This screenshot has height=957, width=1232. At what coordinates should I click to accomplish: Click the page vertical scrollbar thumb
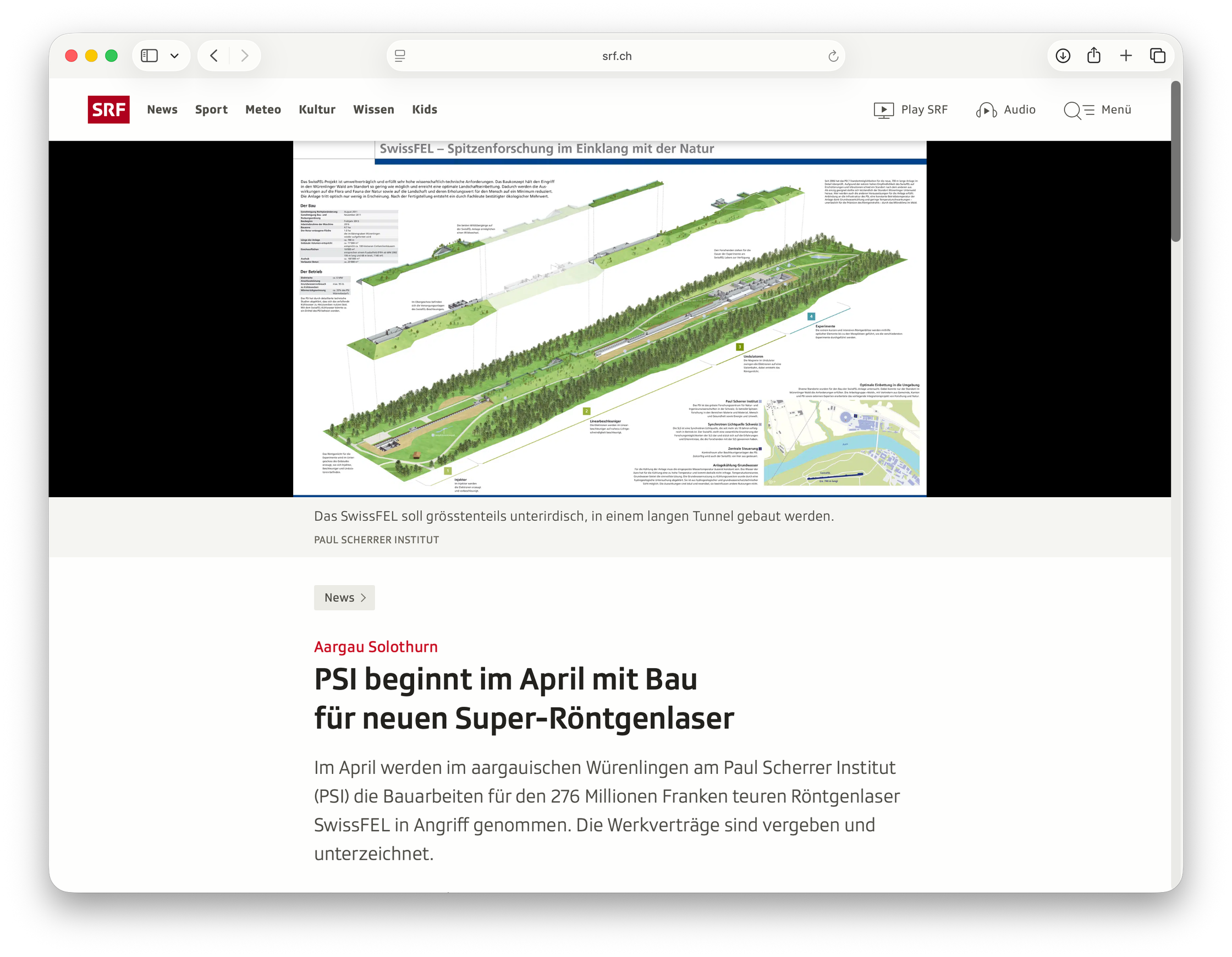click(x=1175, y=161)
